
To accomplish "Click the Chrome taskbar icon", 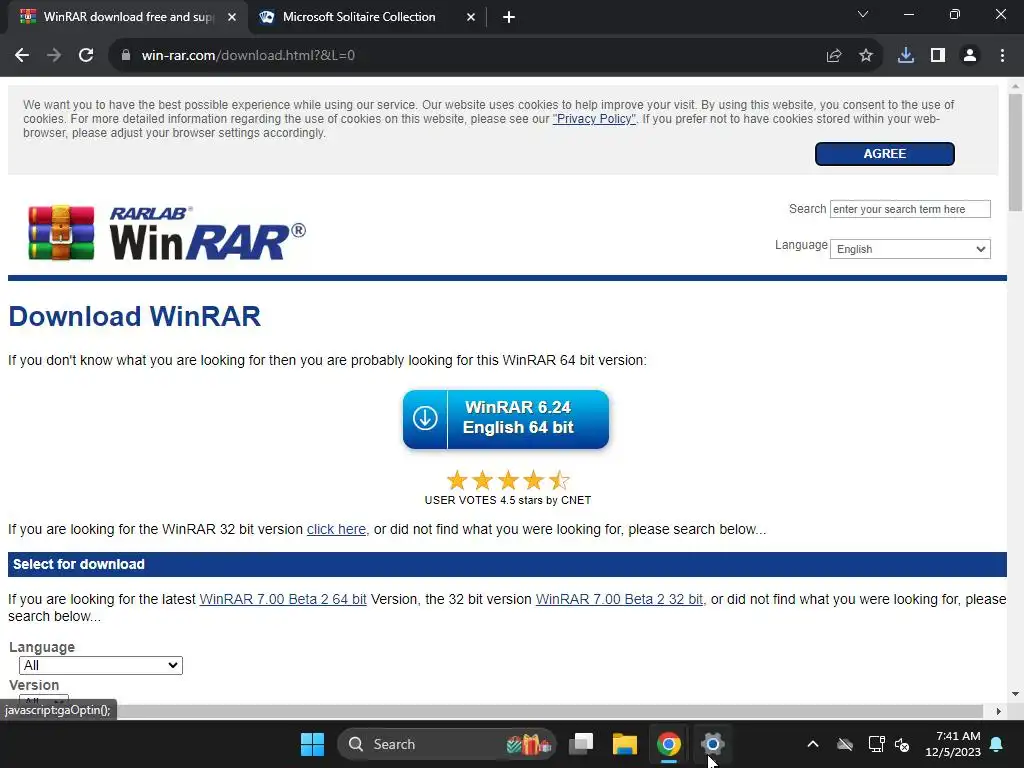I will 669,744.
